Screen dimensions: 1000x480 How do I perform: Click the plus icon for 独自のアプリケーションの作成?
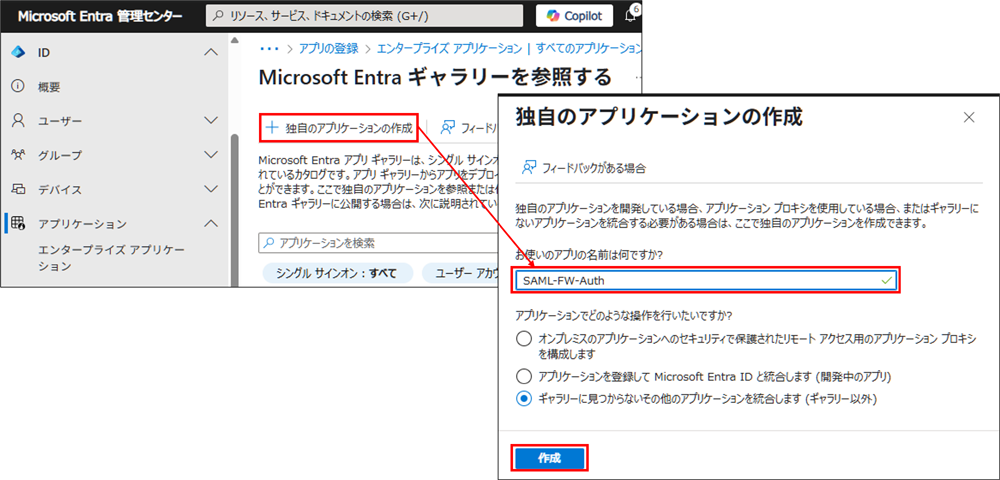click(272, 127)
